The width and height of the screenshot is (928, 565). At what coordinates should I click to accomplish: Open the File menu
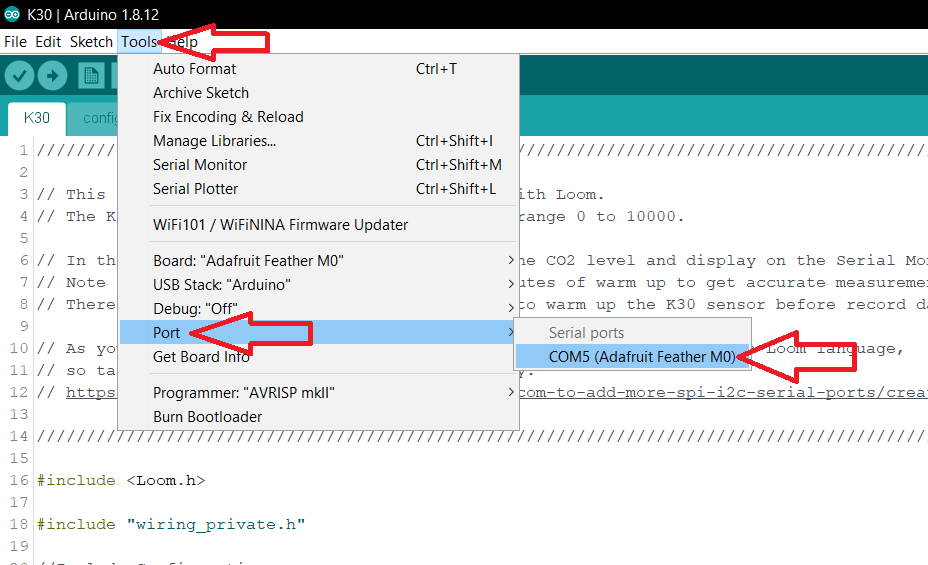(15, 42)
